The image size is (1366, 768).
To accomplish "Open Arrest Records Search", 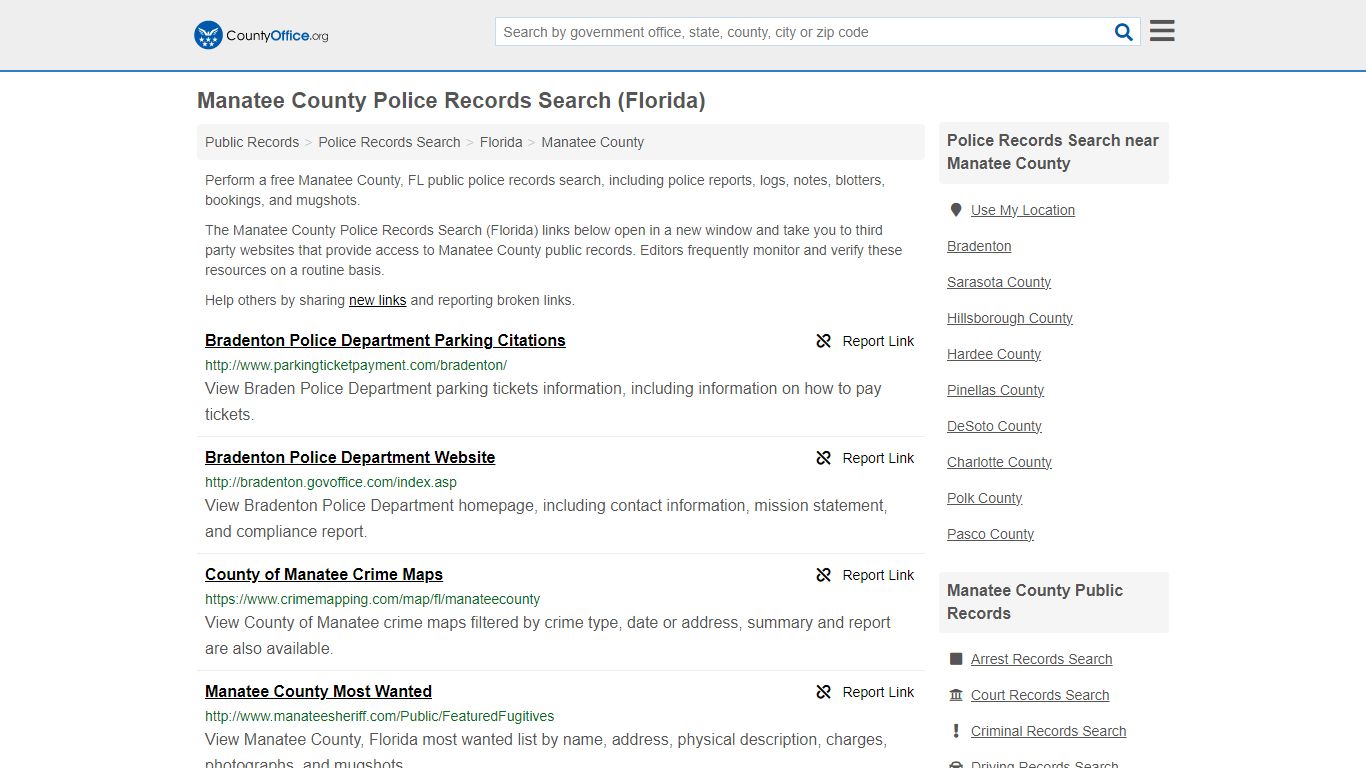I will click(1041, 659).
